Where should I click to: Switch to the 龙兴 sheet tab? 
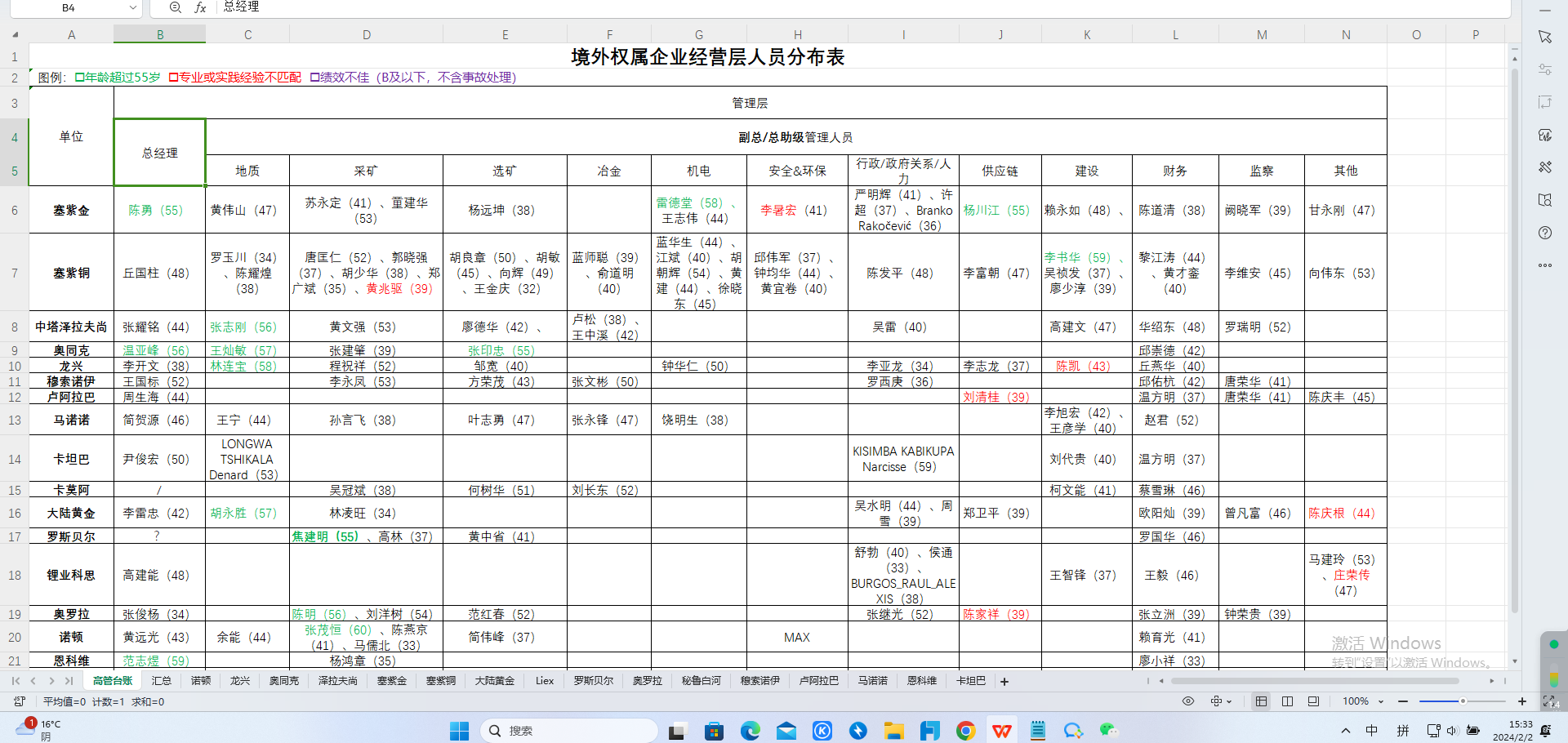240,681
